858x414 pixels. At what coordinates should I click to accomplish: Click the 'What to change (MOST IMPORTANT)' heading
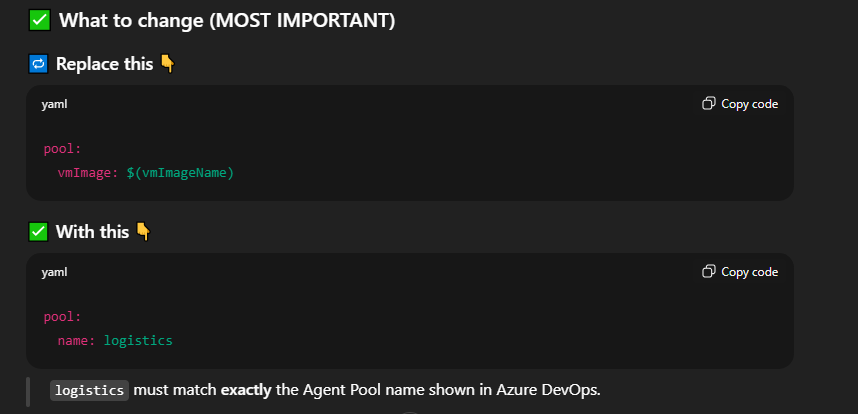click(x=227, y=20)
